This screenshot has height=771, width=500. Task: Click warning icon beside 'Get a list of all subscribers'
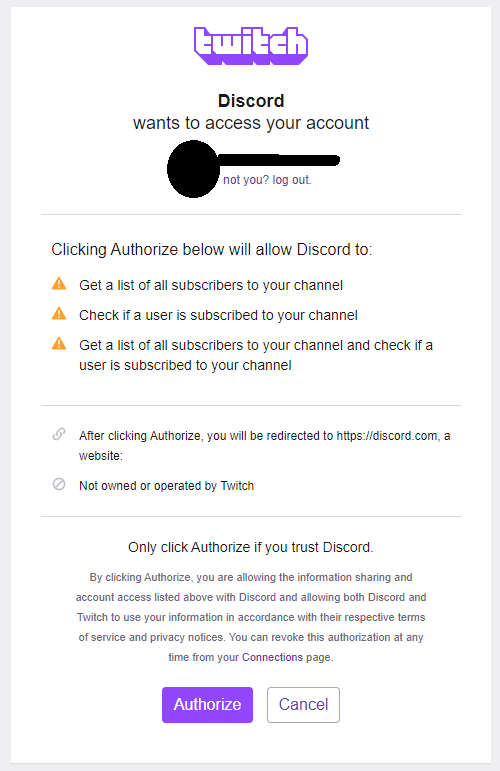59,284
